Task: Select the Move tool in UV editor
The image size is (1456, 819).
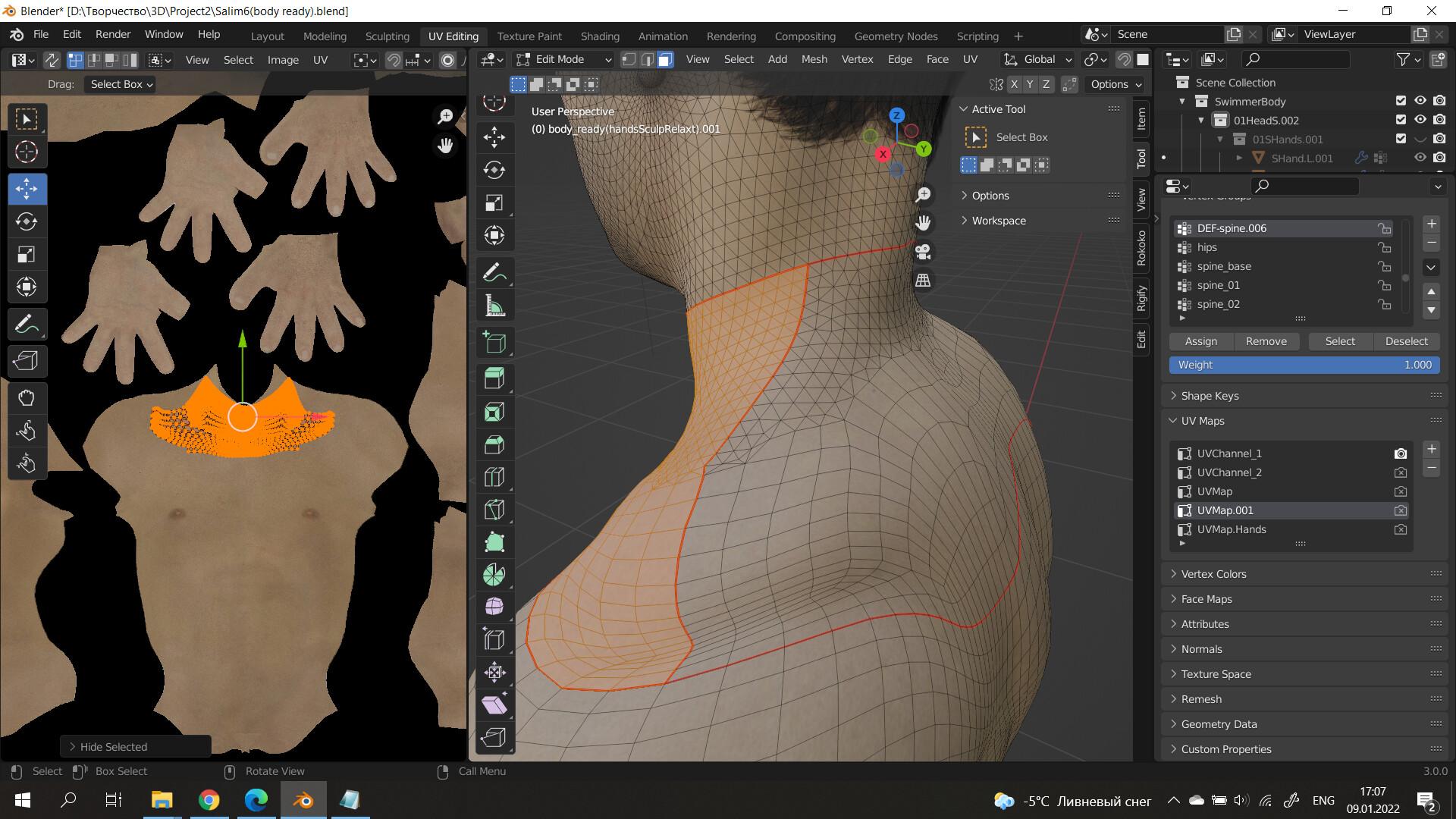Action: pos(27,189)
